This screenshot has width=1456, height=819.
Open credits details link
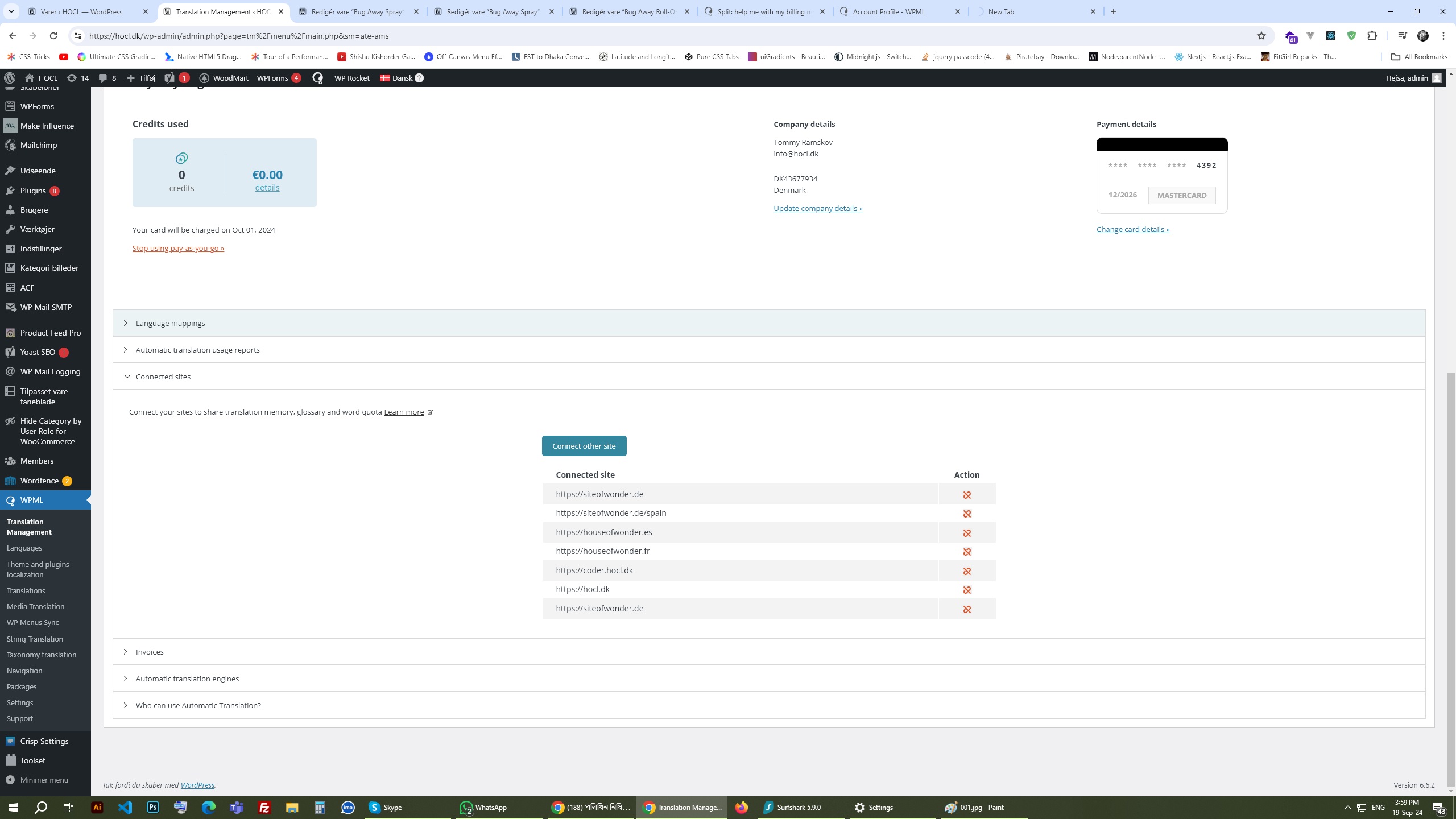pyautogui.click(x=267, y=188)
